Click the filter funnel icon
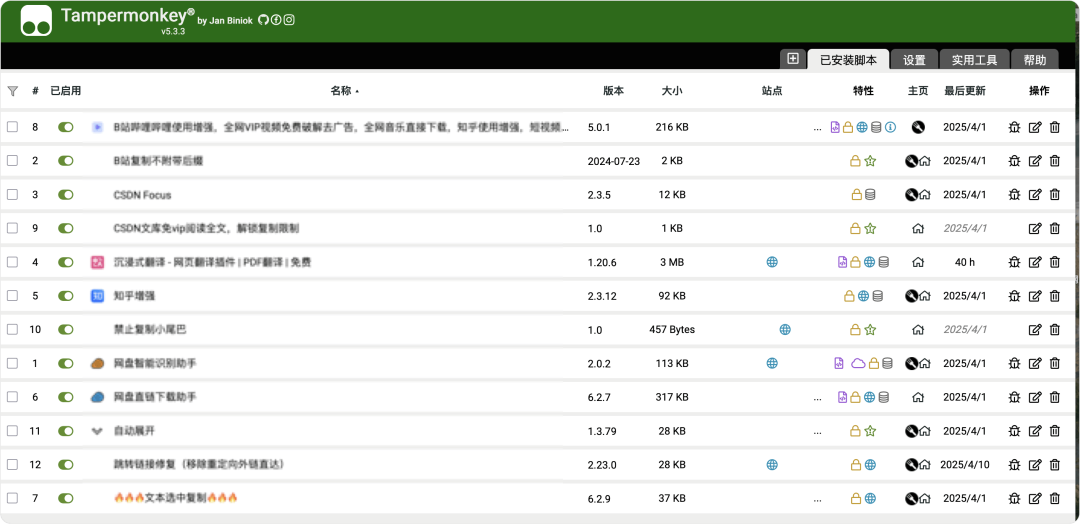This screenshot has width=1080, height=524. [12, 91]
